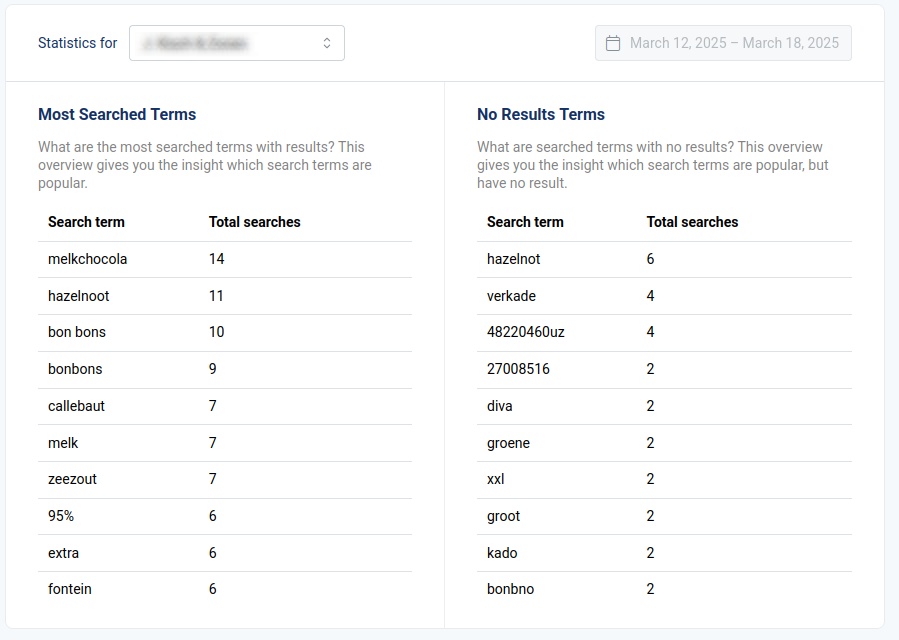Click the calendar icon in date field
The width and height of the screenshot is (899, 640).
613,43
